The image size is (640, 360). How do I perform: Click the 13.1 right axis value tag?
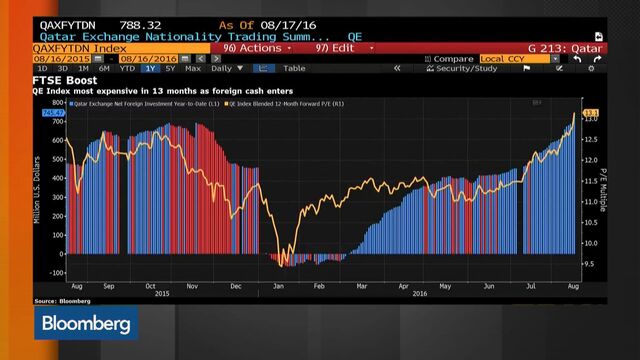point(591,113)
